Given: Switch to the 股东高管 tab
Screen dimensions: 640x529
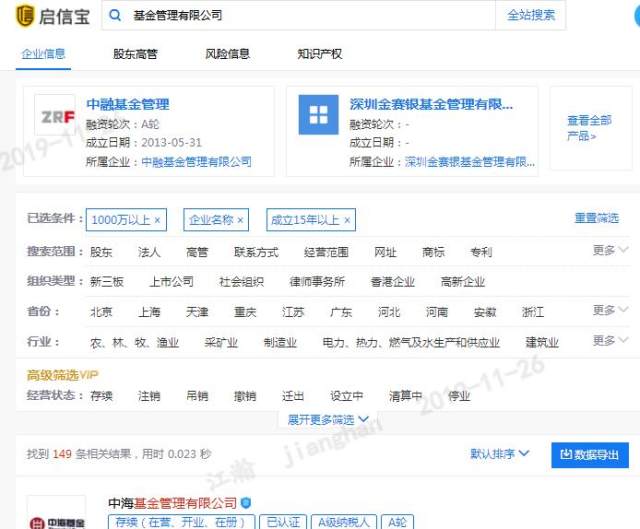Looking at the screenshot, I should 135,54.
